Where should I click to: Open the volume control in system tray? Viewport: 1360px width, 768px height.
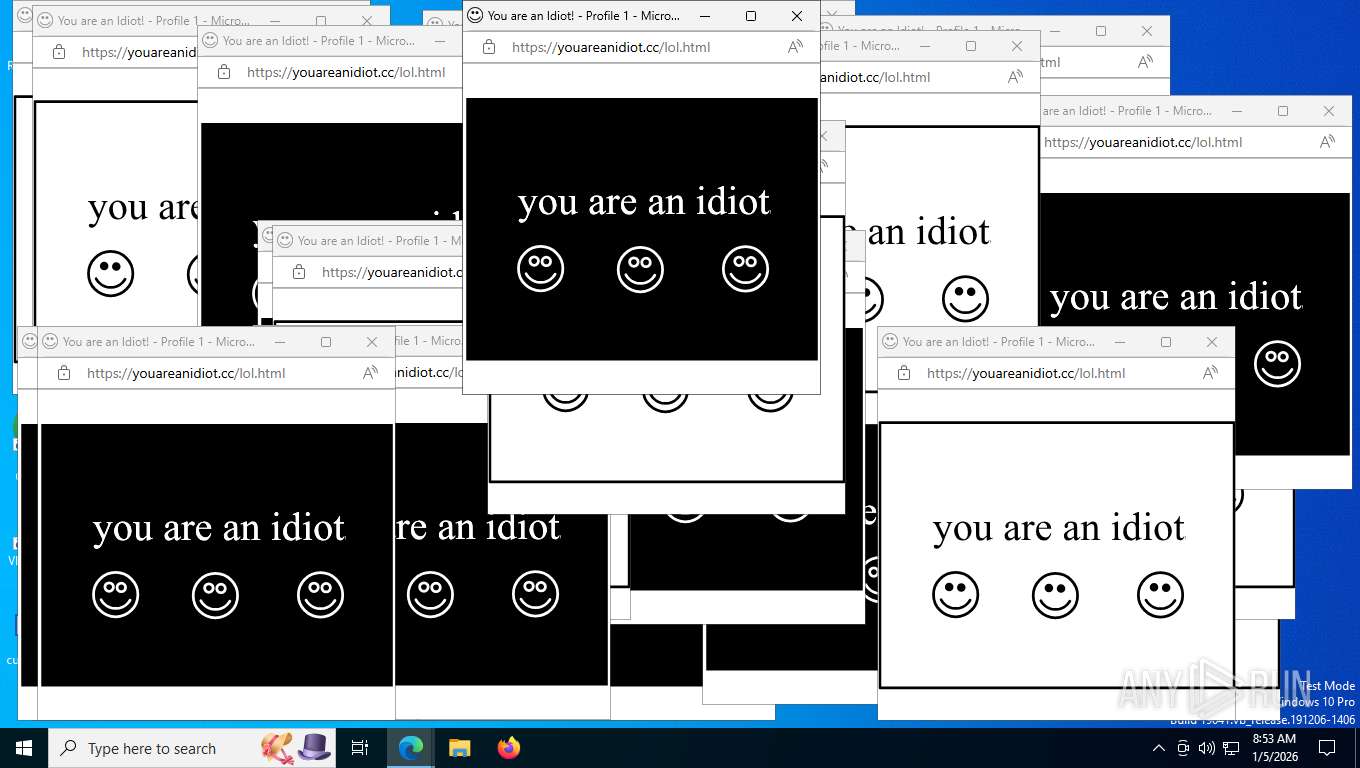[x=1206, y=748]
